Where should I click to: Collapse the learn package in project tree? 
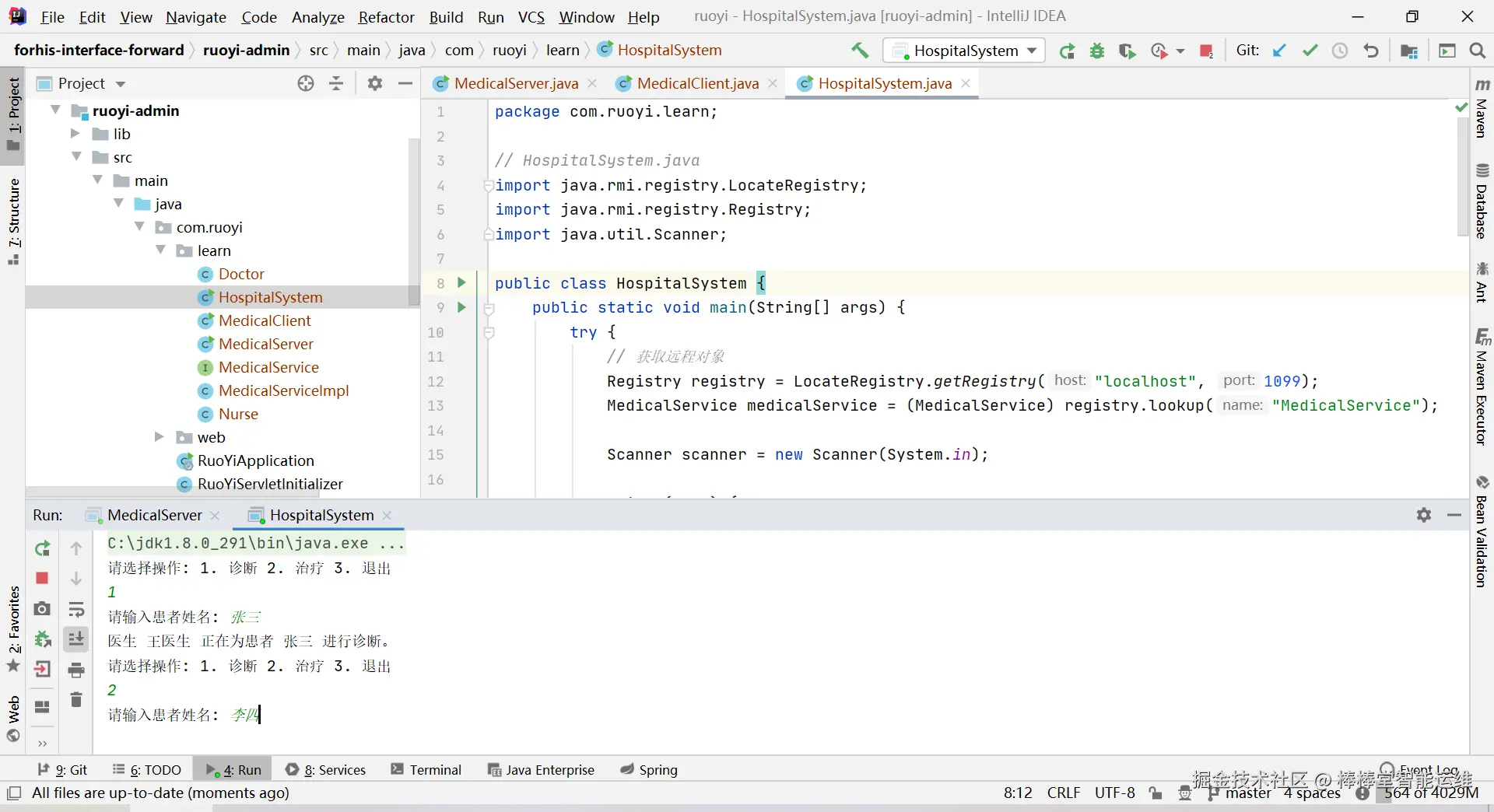tap(161, 250)
